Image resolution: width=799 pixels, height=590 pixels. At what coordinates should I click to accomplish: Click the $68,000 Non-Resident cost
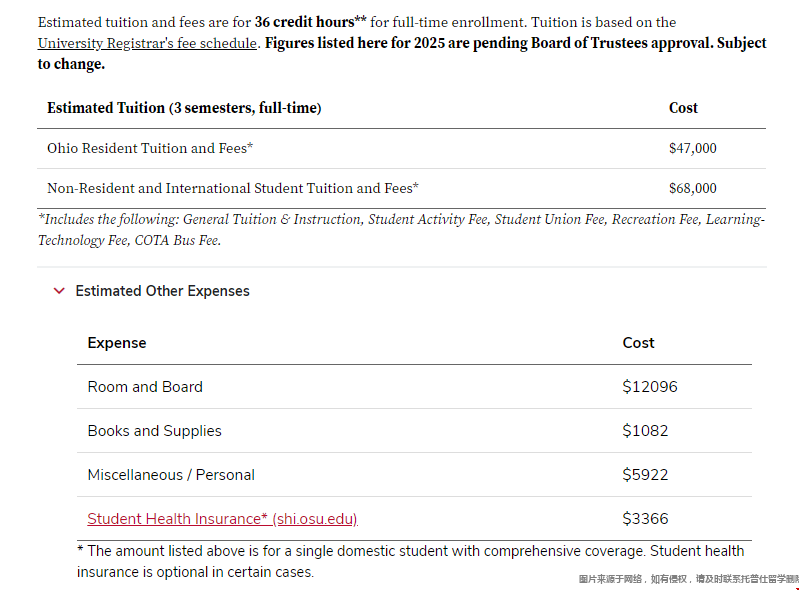tap(693, 189)
